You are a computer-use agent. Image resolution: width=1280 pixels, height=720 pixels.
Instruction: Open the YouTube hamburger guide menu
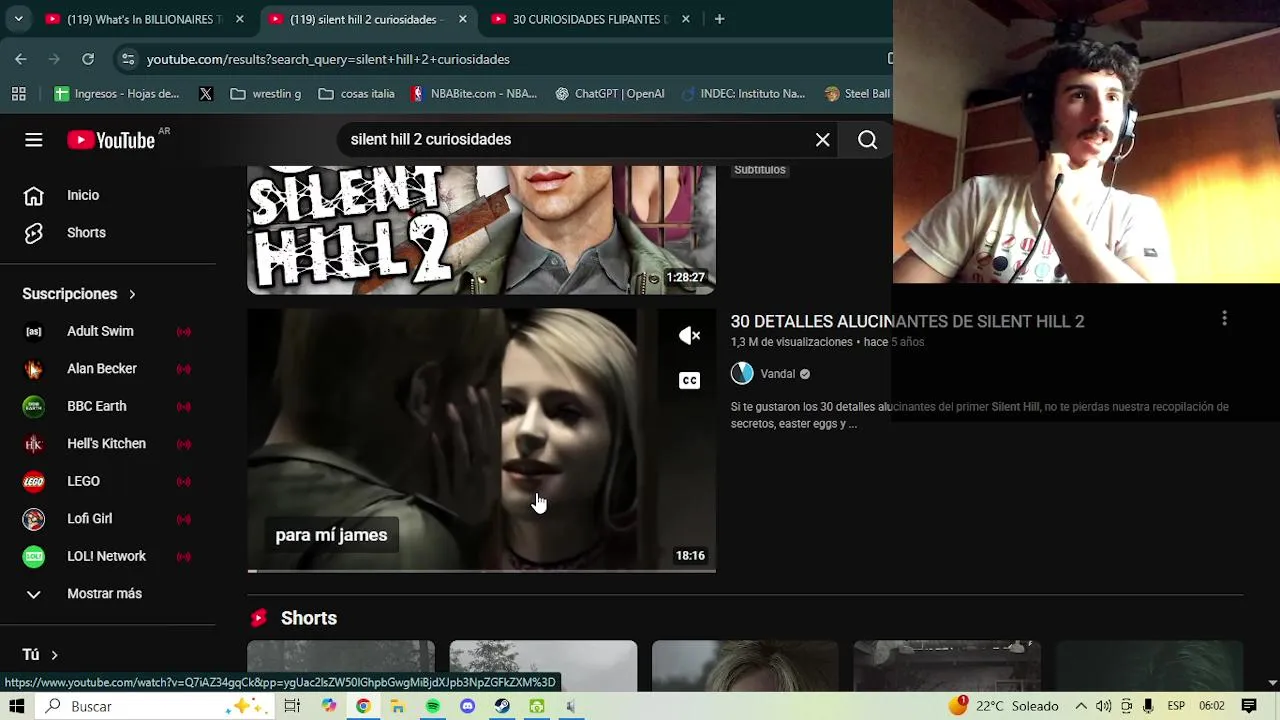click(34, 140)
